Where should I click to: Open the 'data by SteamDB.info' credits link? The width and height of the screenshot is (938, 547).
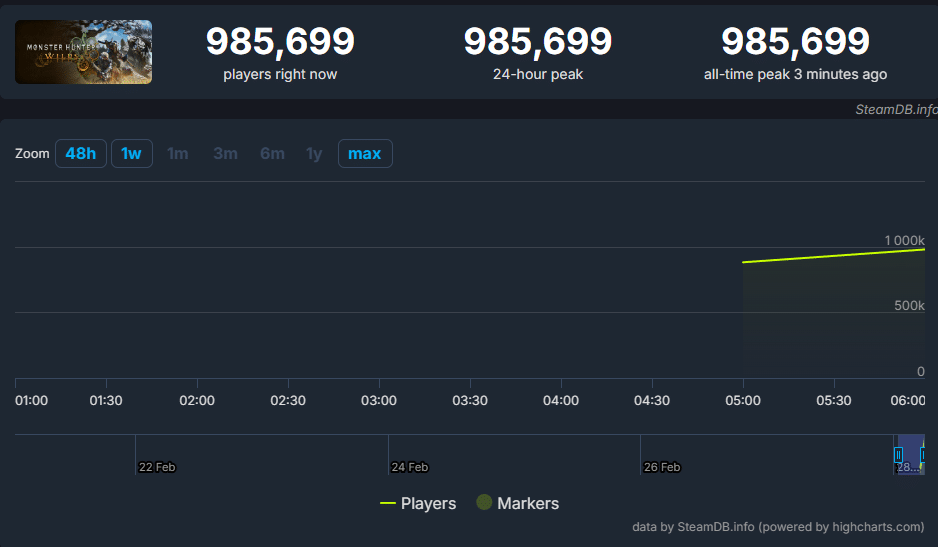778,527
